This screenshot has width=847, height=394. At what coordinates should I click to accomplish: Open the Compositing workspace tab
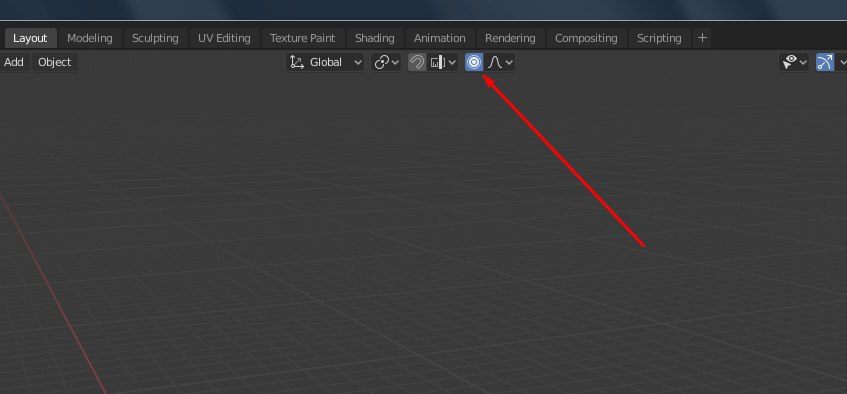tap(586, 38)
